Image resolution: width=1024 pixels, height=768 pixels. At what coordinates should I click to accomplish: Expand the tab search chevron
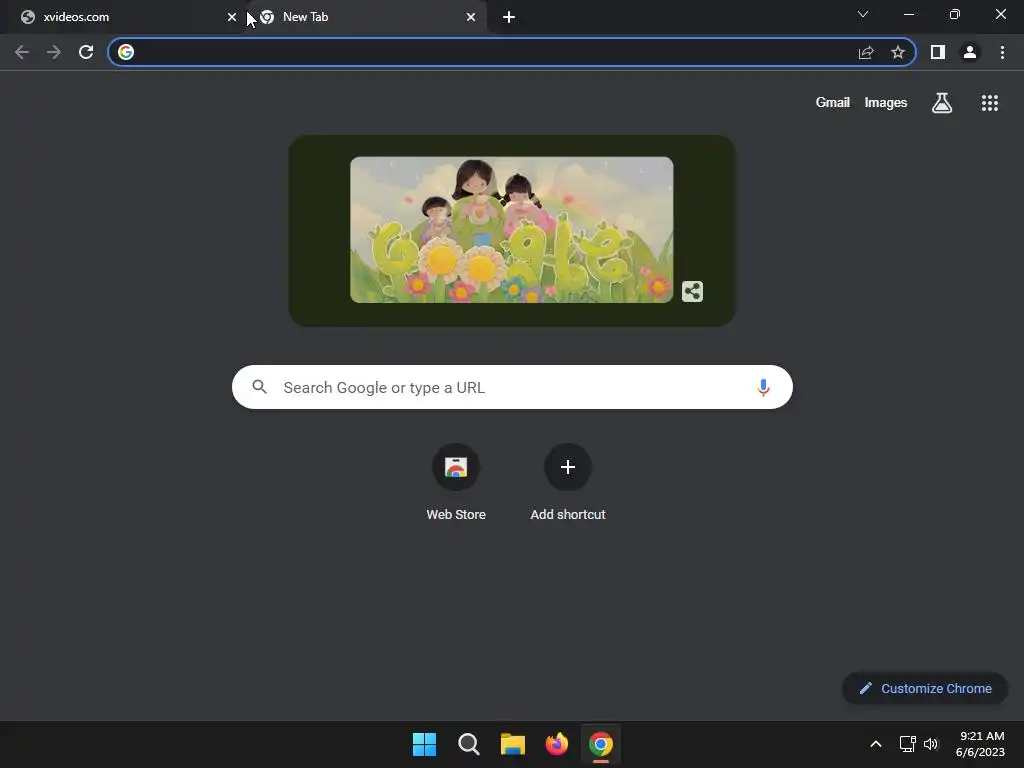863,14
